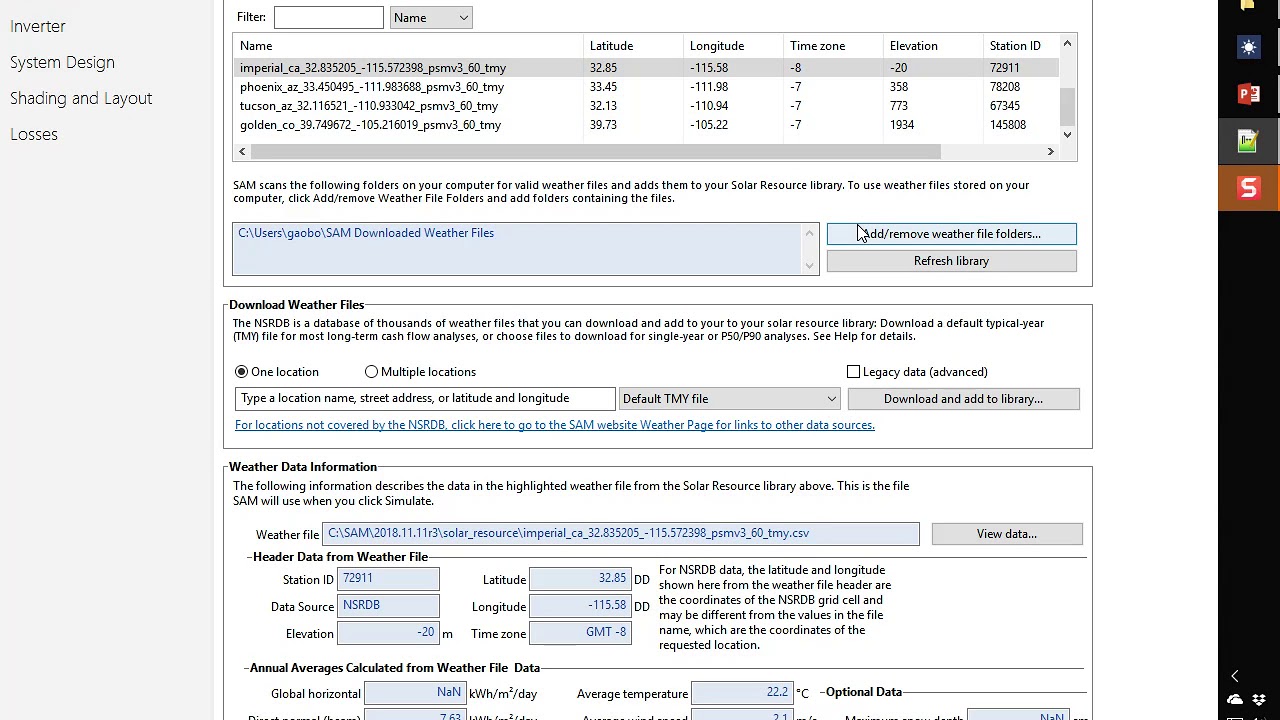Switch to PowerPoint from the taskbar
Screen dimensions: 1280x720
click(1248, 94)
